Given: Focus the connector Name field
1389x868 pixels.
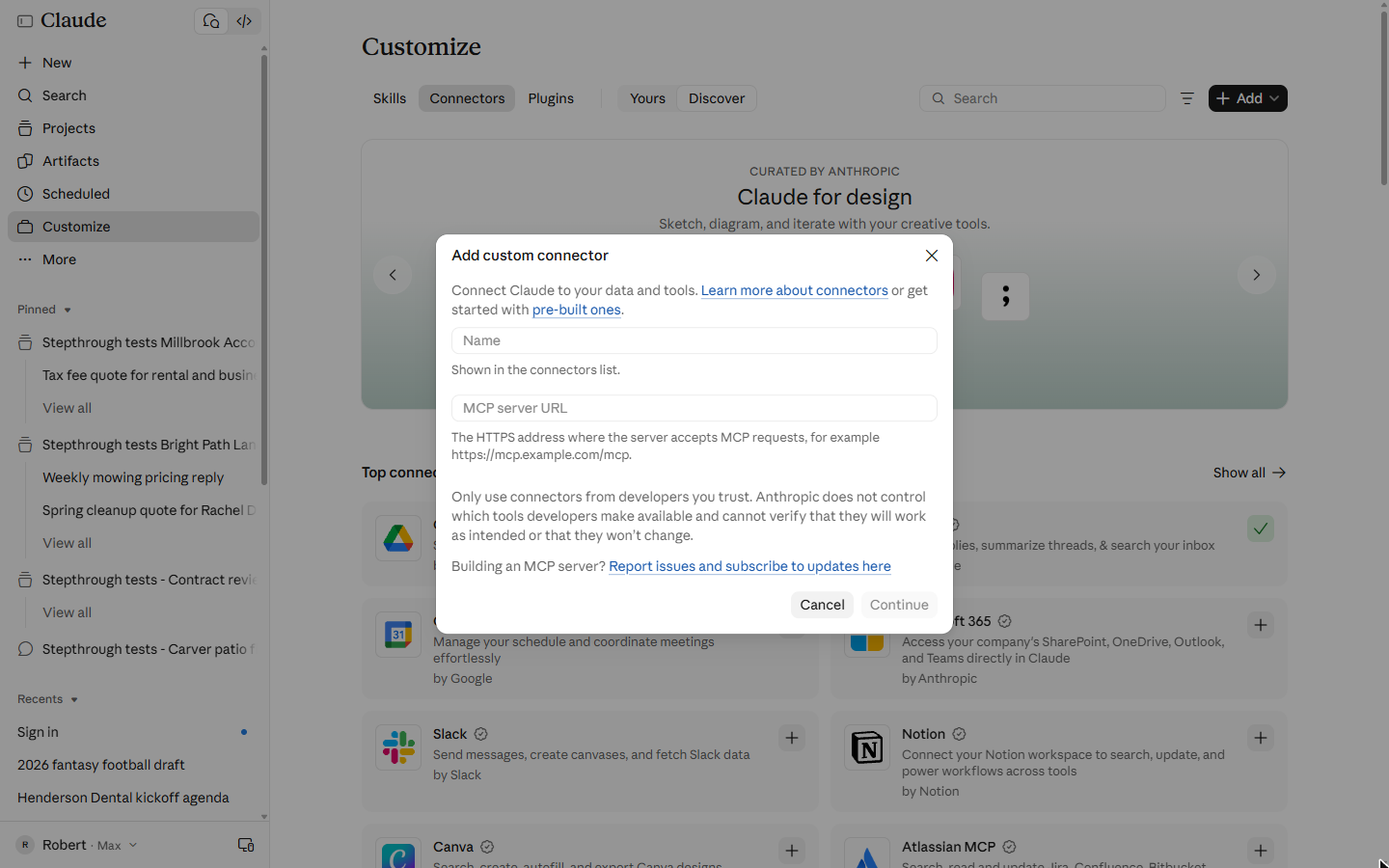Looking at the screenshot, I should 694,340.
